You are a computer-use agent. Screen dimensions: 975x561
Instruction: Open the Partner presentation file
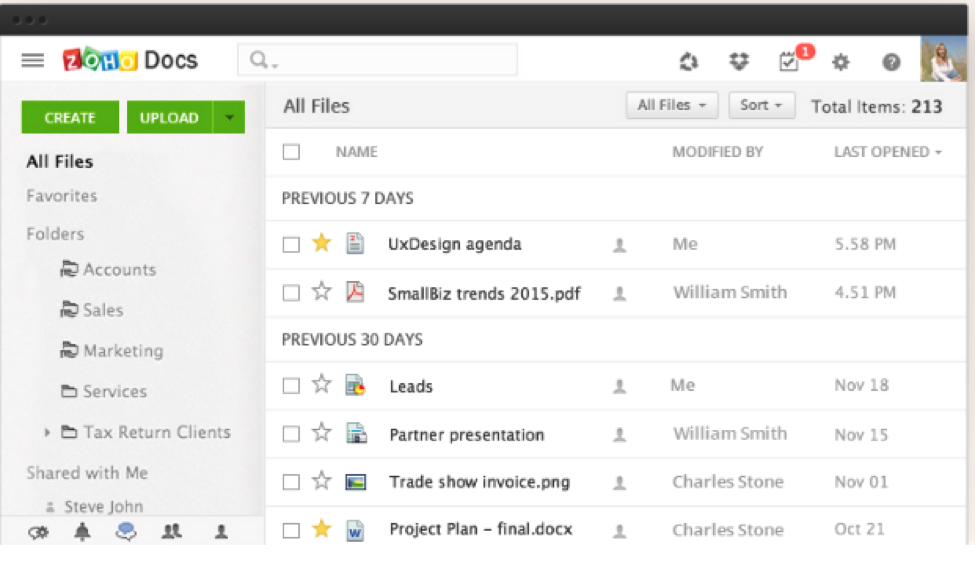(x=467, y=435)
